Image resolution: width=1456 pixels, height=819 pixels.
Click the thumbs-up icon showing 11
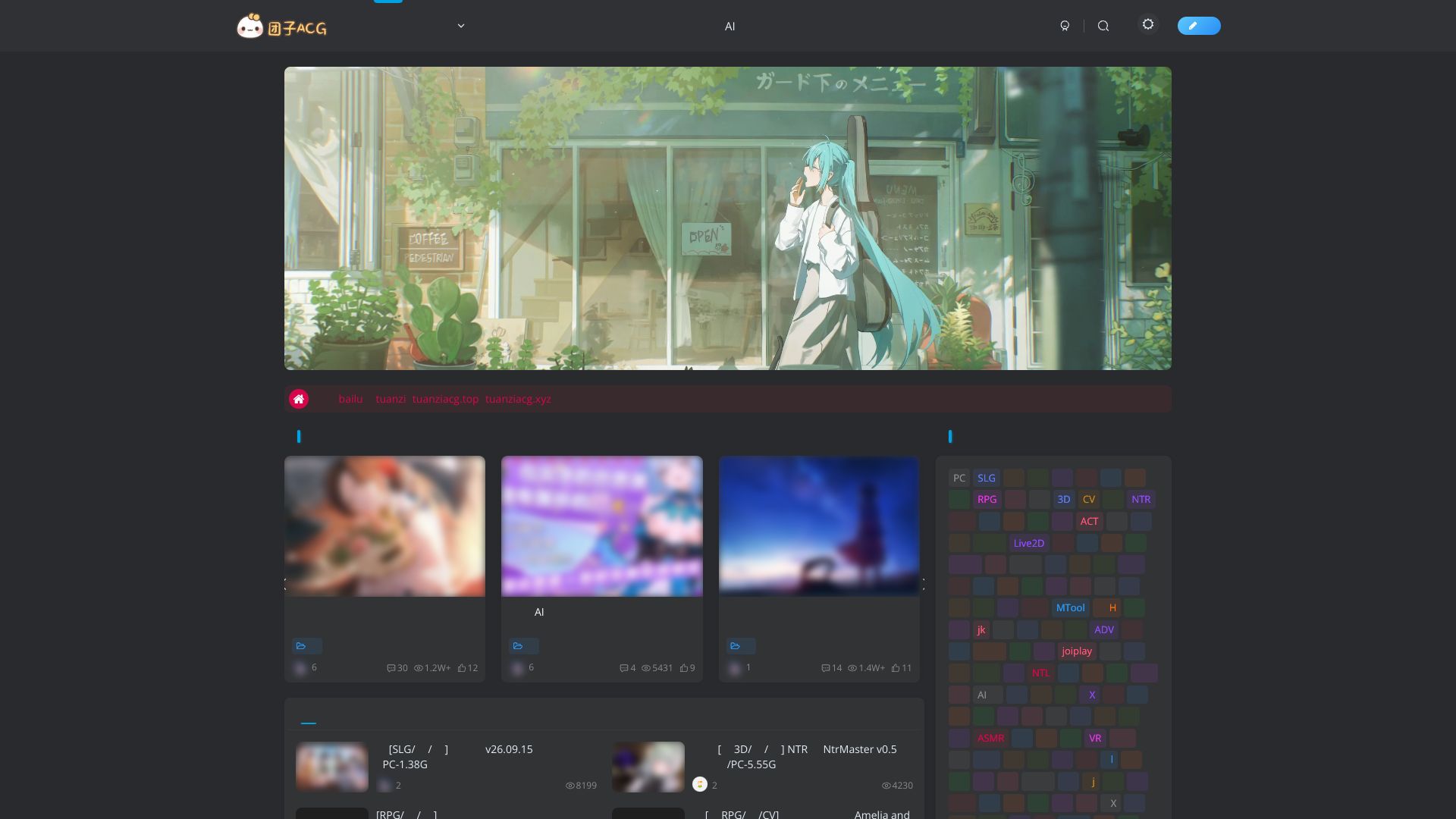coord(896,668)
